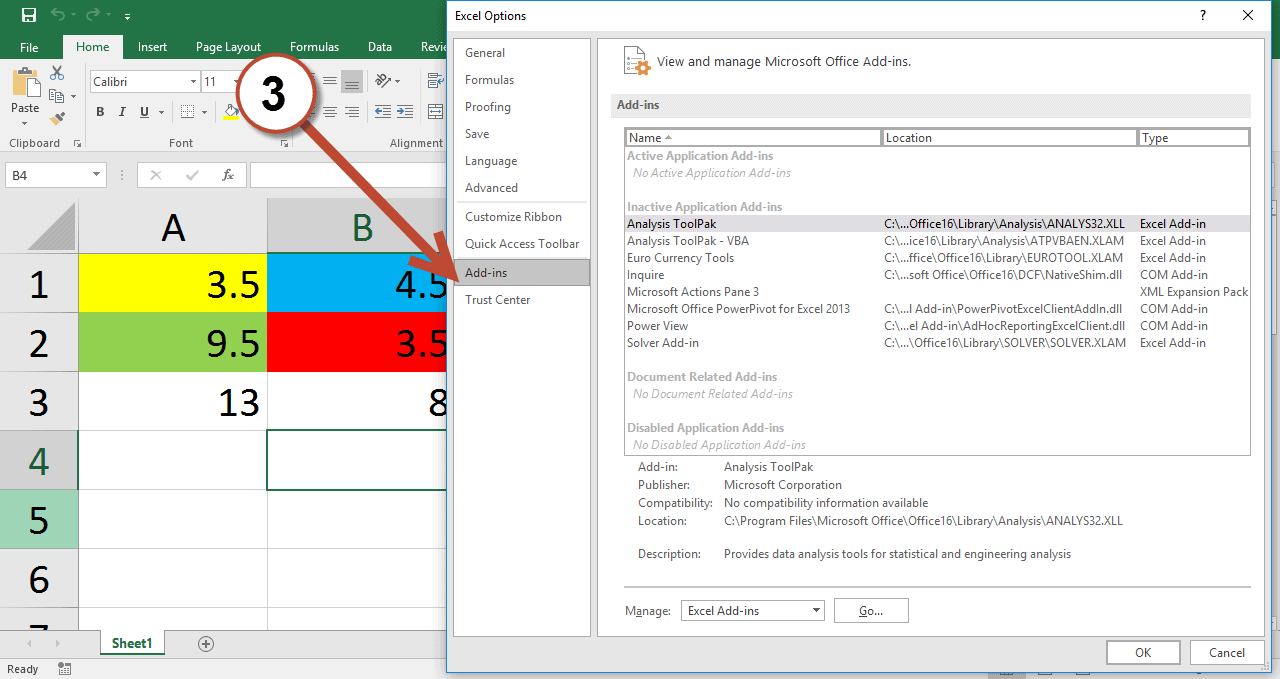Viewport: 1280px width, 679px height.
Task: Click the Help question mark in Excel Options
Action: [x=1203, y=15]
